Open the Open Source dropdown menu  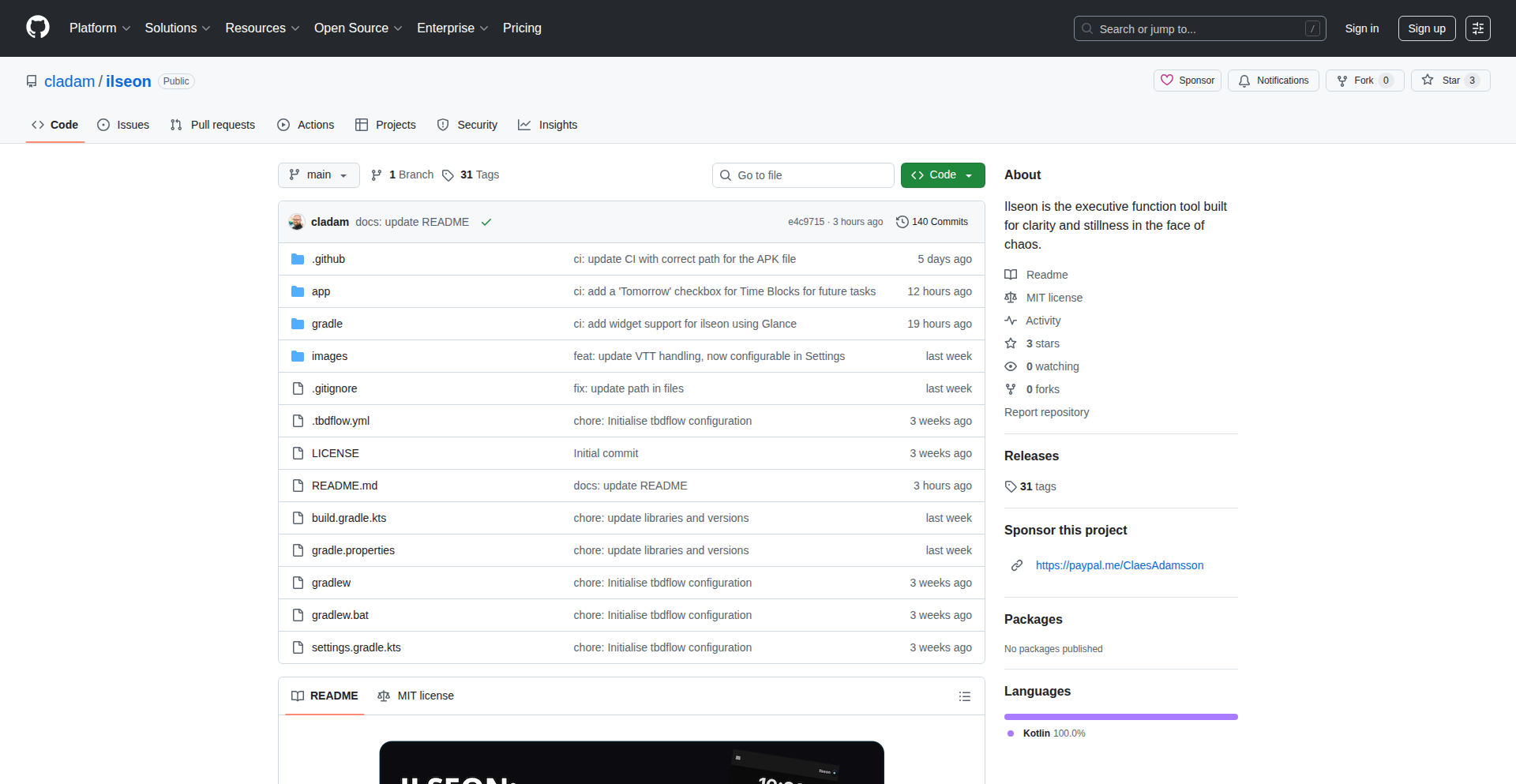click(x=358, y=28)
